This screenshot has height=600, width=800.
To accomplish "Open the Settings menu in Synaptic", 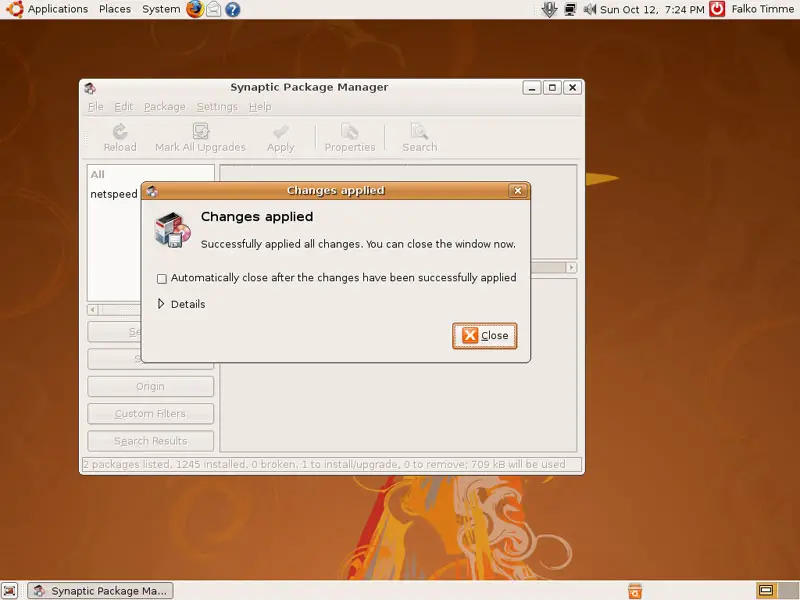I will click(x=217, y=107).
